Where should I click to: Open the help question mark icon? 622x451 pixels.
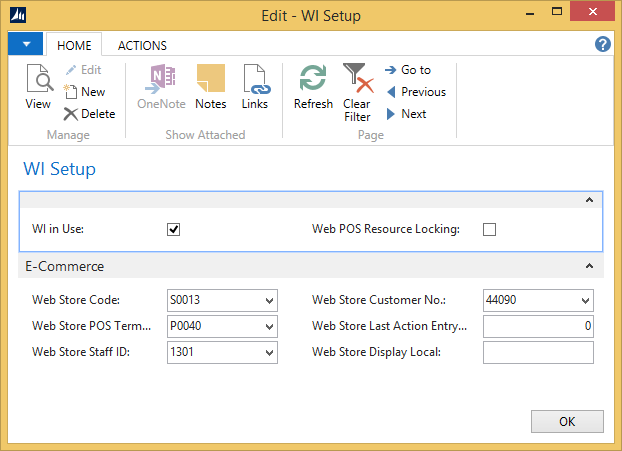[603, 44]
